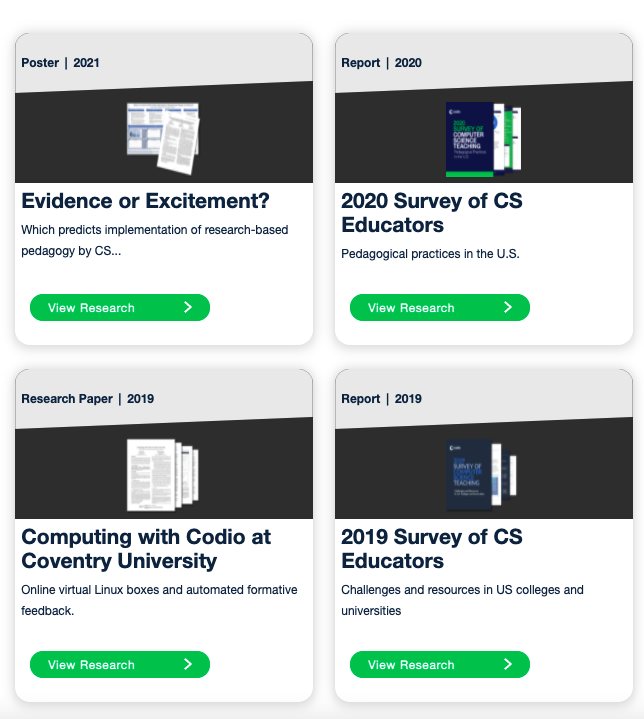The width and height of the screenshot is (644, 719).
Task: Click the Poster | 2021 label
Action: pyautogui.click(x=60, y=63)
